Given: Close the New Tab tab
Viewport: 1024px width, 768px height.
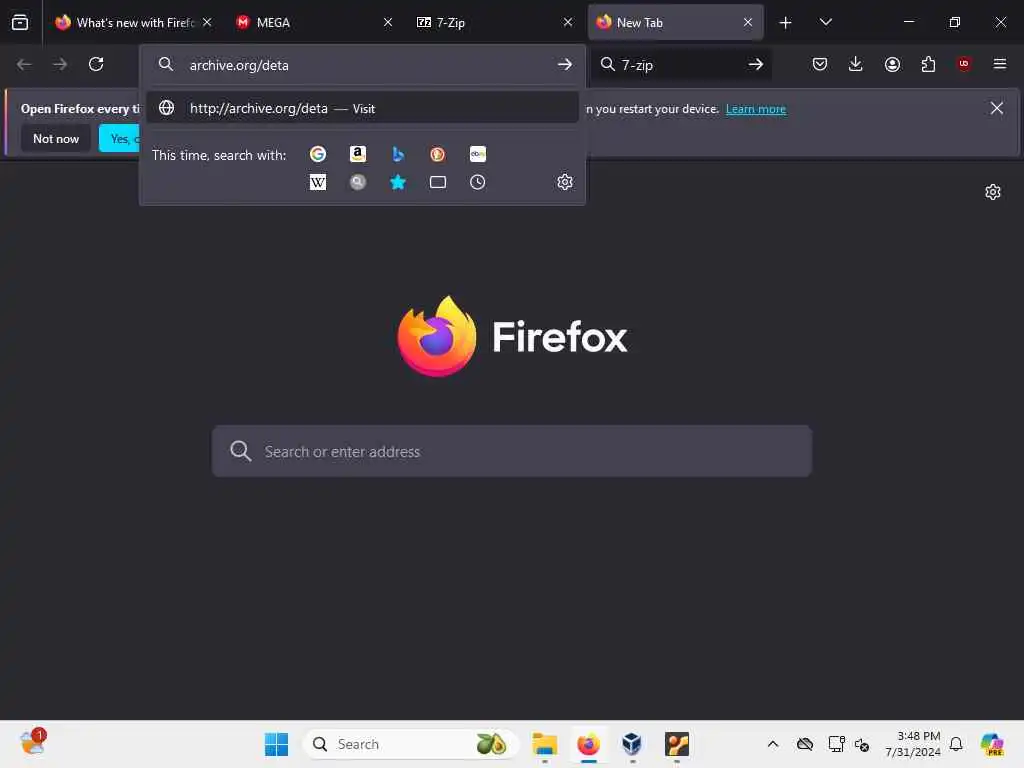Looking at the screenshot, I should click(748, 22).
